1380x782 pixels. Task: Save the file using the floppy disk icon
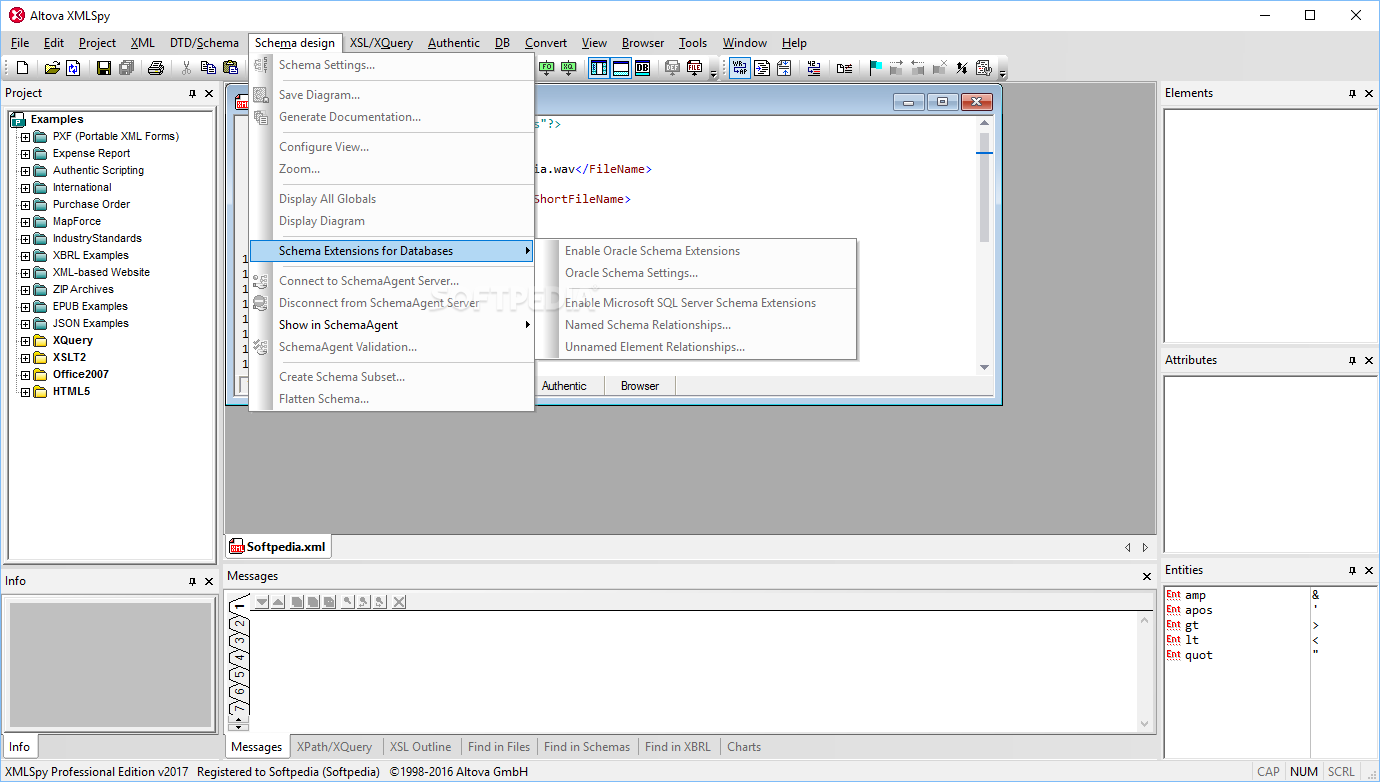[x=103, y=68]
